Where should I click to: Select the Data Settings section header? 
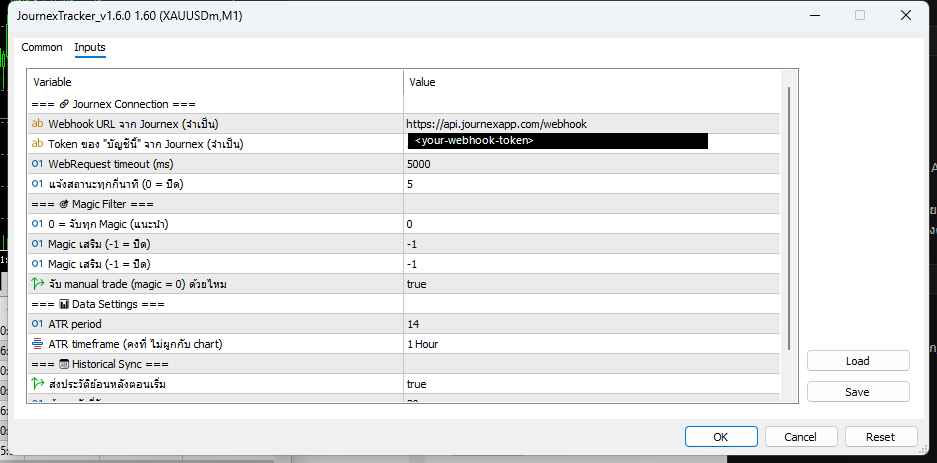[99, 304]
